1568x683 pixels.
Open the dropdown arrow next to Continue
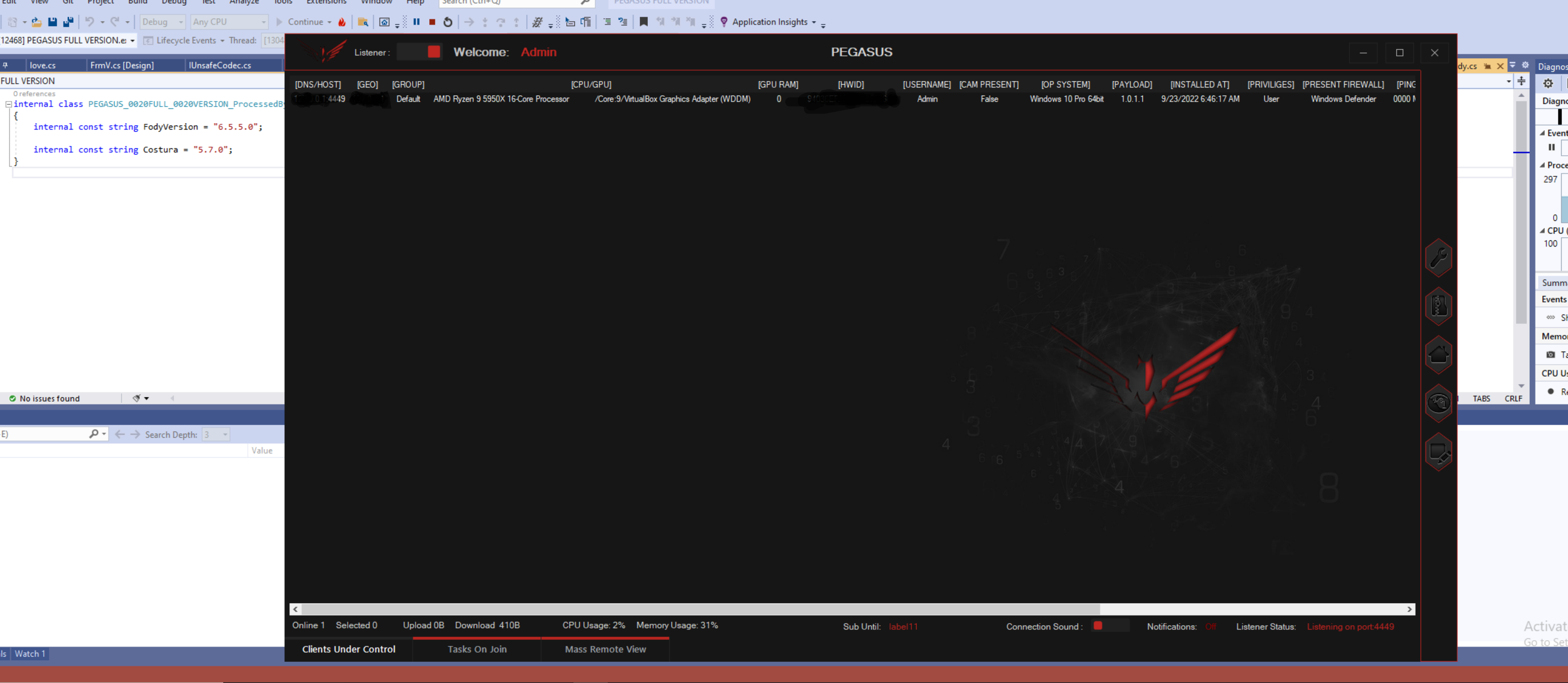click(329, 22)
